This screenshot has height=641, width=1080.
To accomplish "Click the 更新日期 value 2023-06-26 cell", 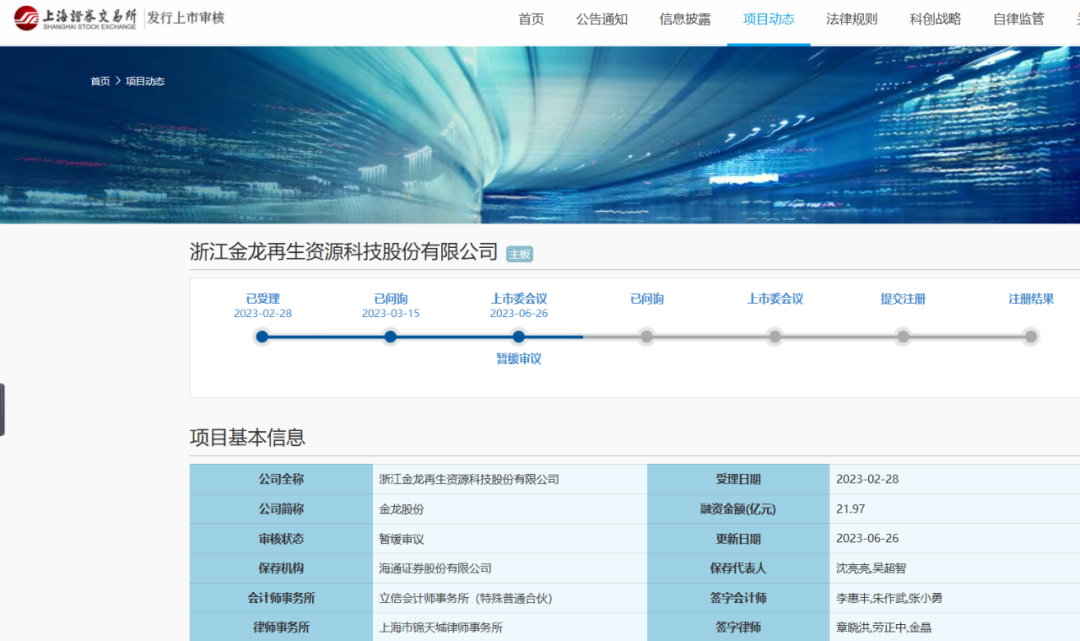I will (x=955, y=538).
